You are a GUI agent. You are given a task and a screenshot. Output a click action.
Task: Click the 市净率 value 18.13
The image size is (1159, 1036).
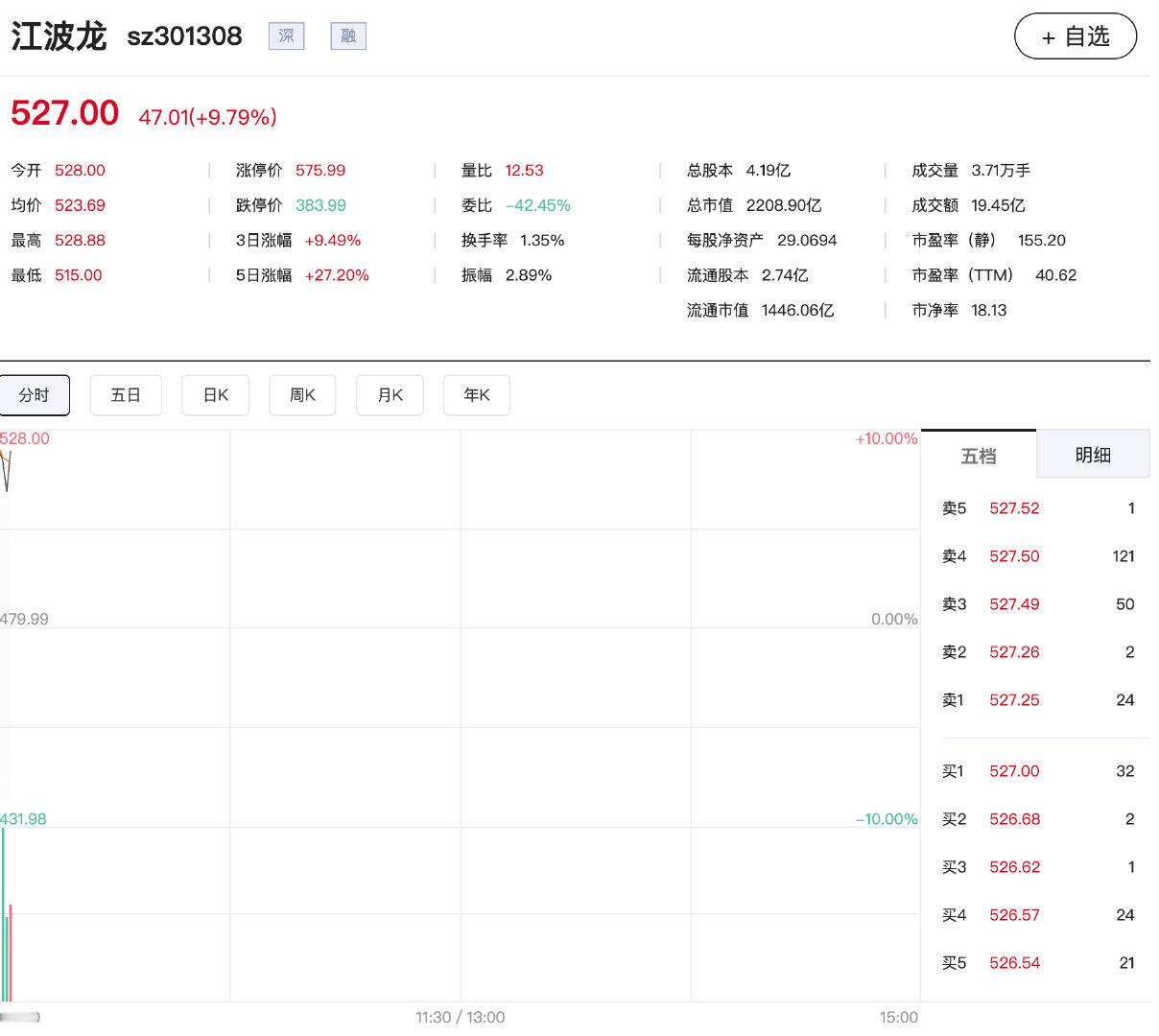[x=989, y=311]
